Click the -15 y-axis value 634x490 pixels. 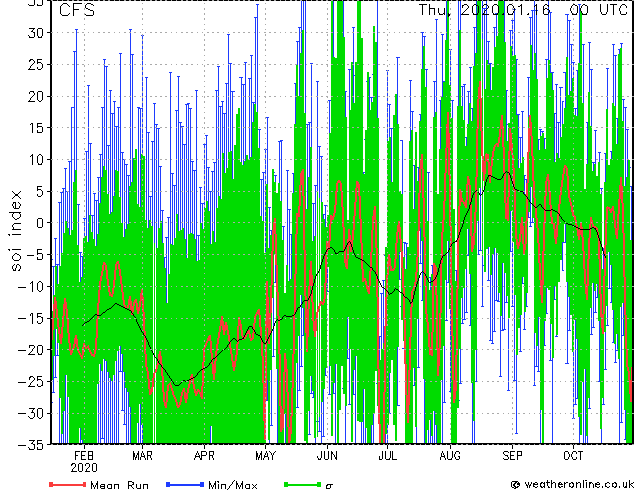click(x=31, y=318)
